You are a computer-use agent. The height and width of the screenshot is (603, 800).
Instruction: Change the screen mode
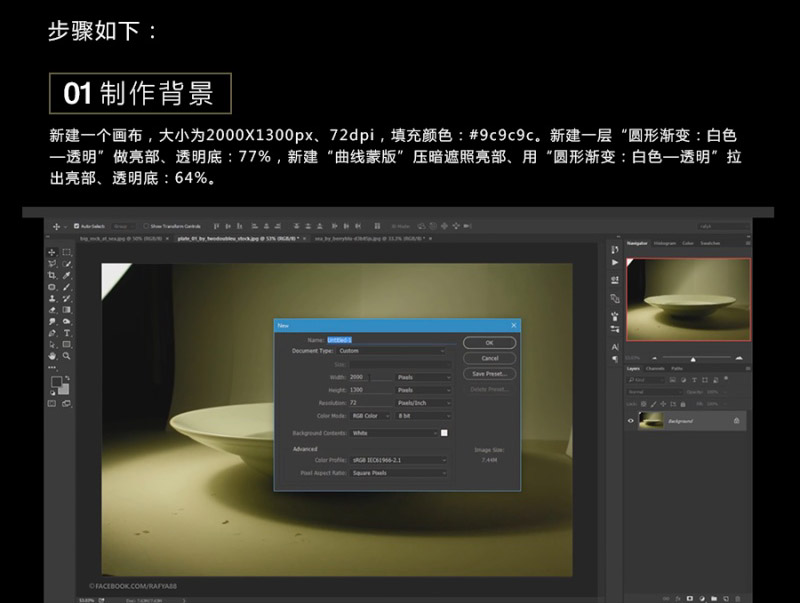pos(66,404)
